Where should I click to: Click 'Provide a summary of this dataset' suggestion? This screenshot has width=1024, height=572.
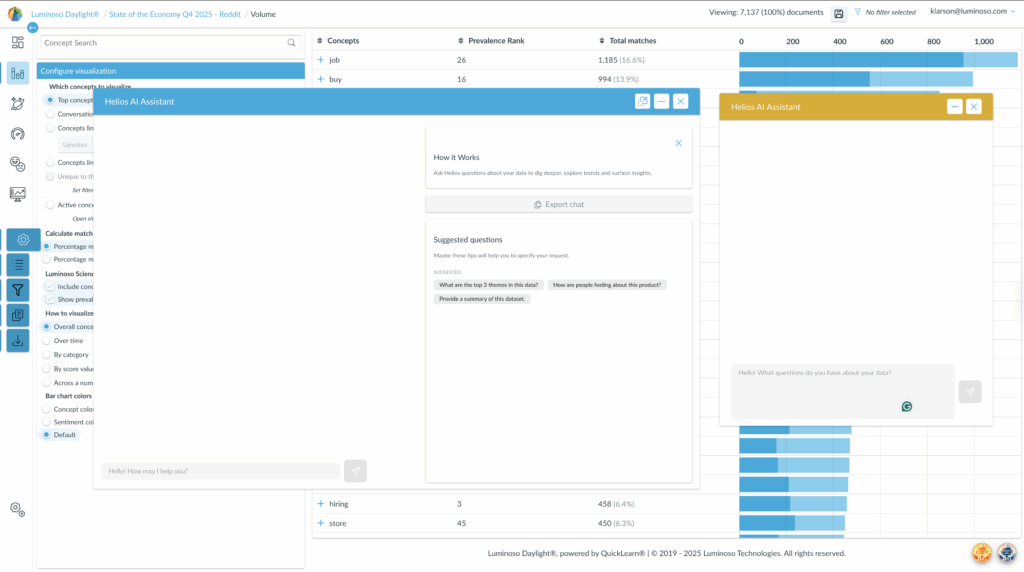481,299
